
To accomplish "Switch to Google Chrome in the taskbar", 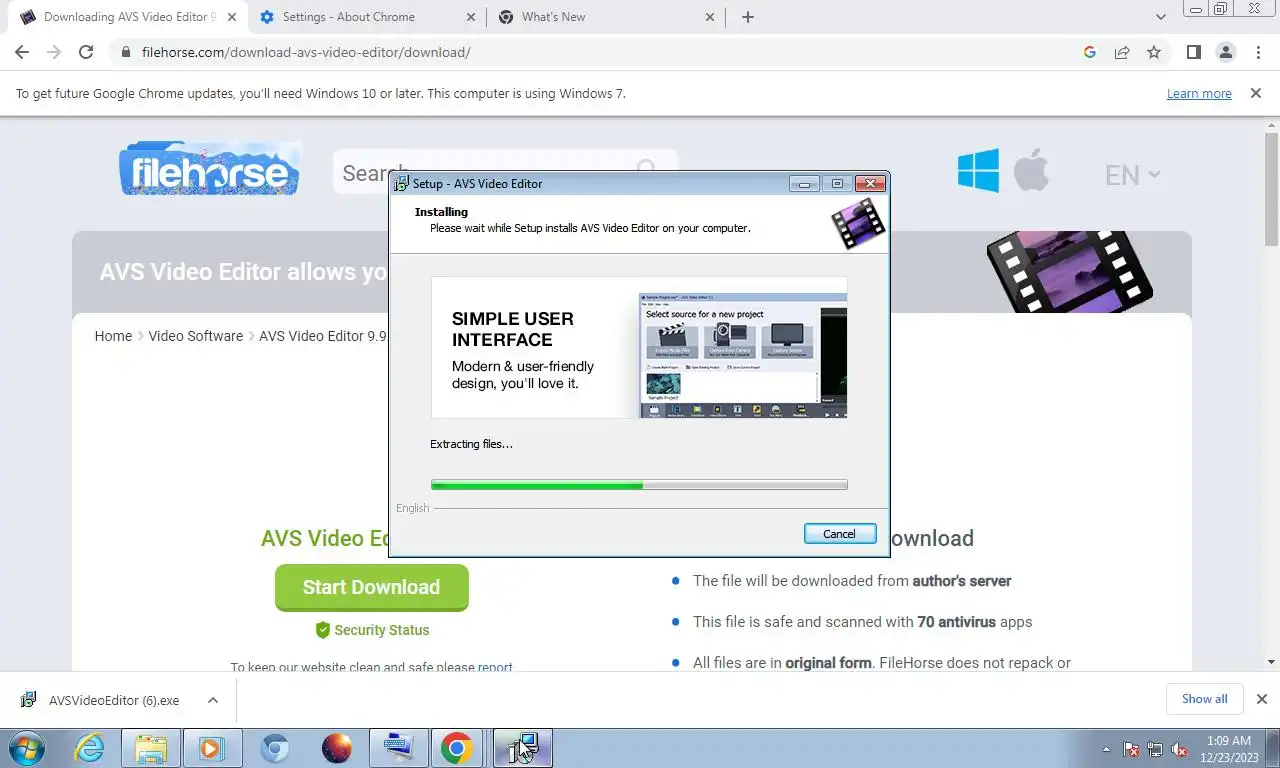I will click(457, 748).
